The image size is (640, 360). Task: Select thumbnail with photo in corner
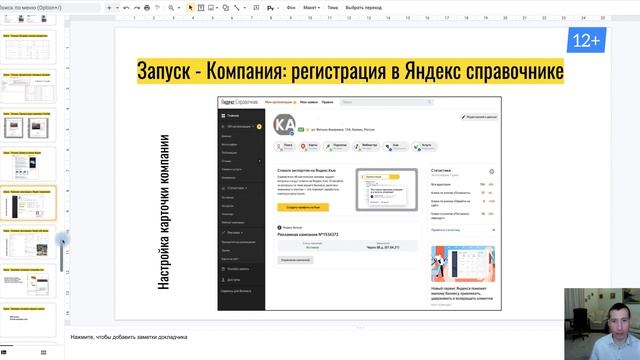[x=28, y=242]
